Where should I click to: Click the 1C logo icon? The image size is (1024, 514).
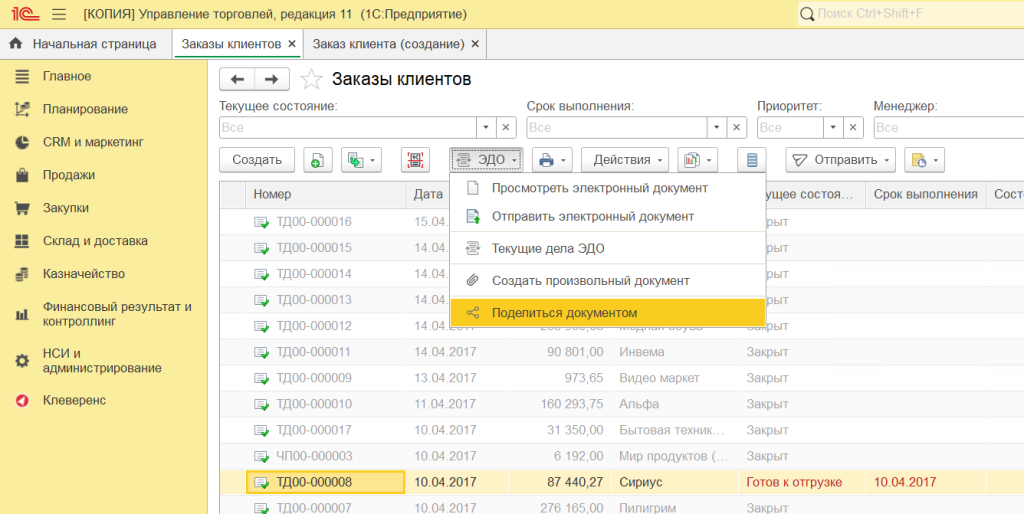[x=25, y=14]
